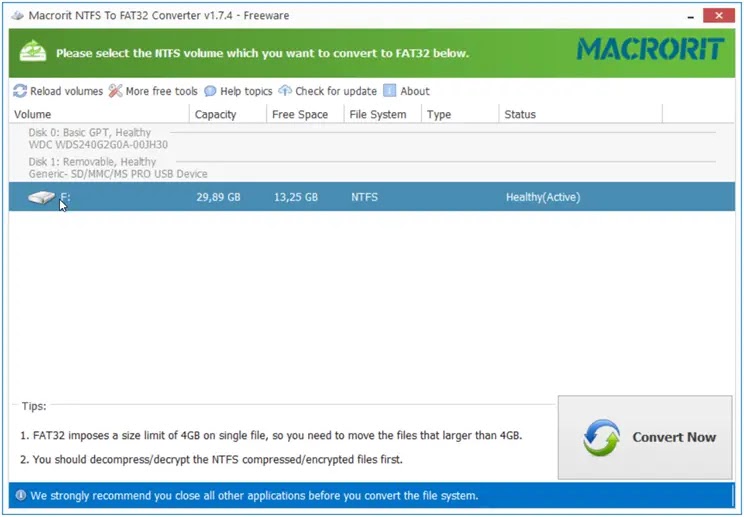Screen dimensions: 744x517
Task: Click Generic- SD/MMC/MS PRO USB Device text
Action: pos(118,174)
